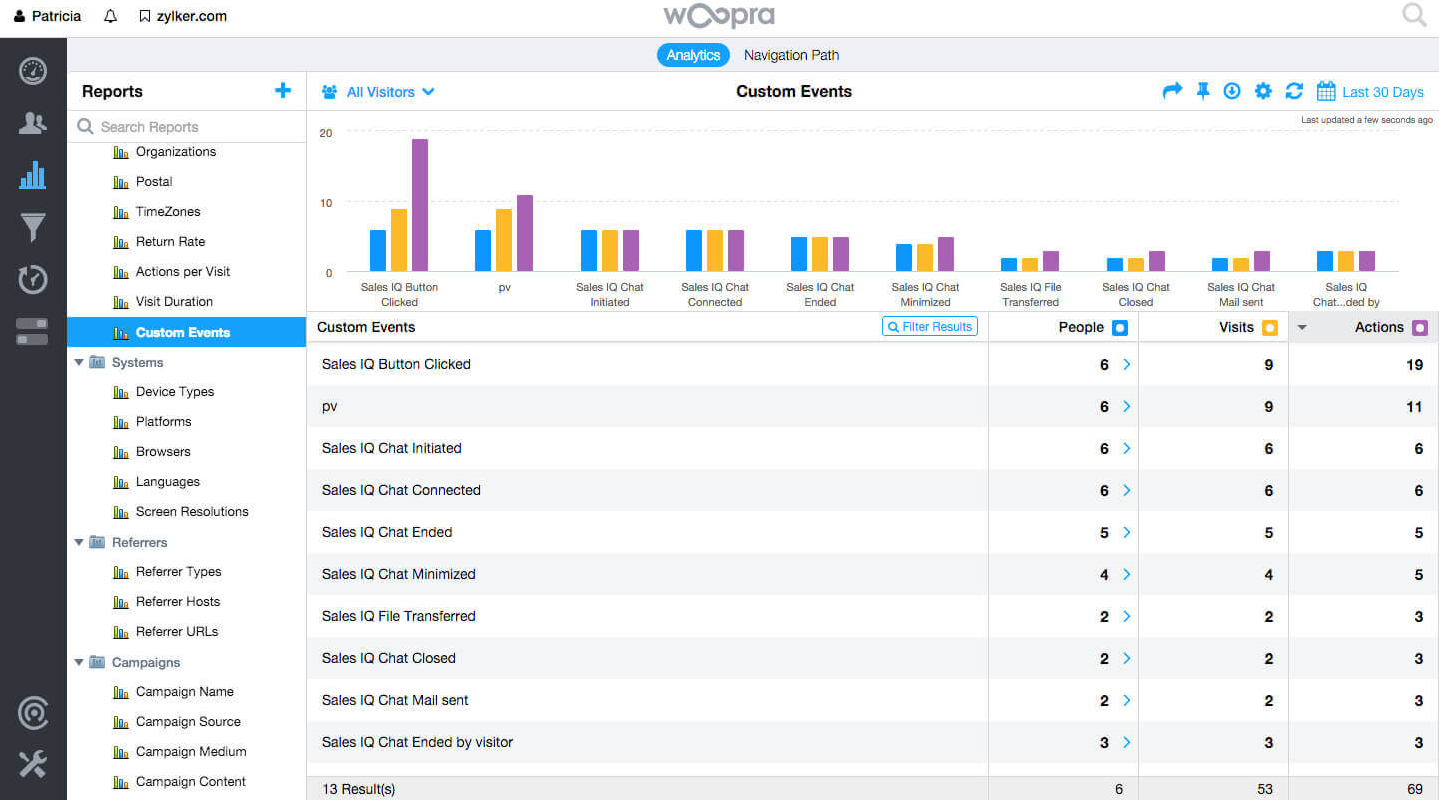Download the report using download icon
The width and height of the screenshot is (1439, 800).
1232,91
